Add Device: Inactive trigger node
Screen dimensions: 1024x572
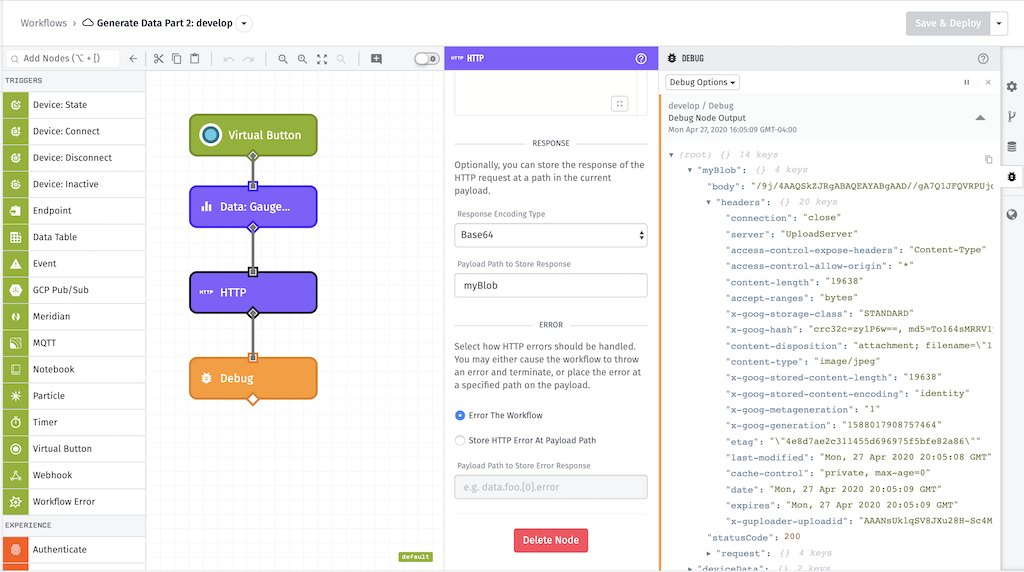click(74, 184)
